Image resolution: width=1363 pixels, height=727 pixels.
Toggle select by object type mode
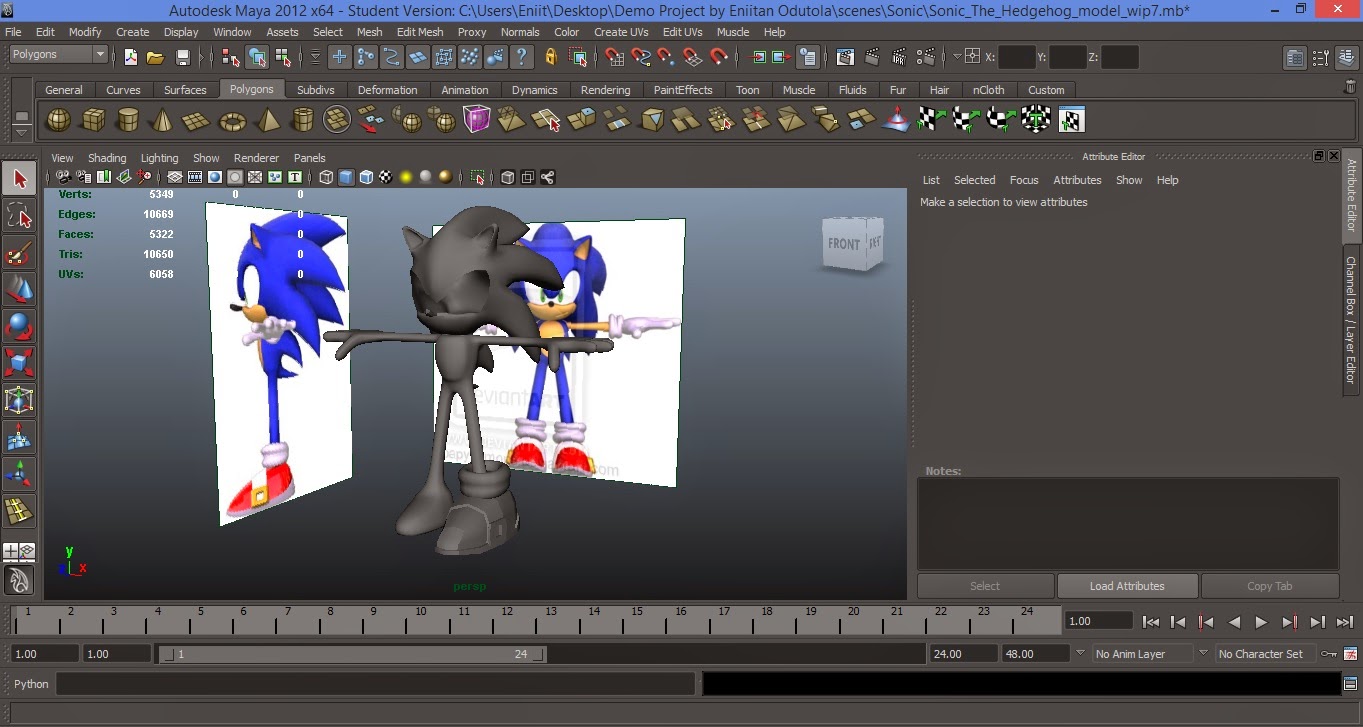[x=258, y=57]
